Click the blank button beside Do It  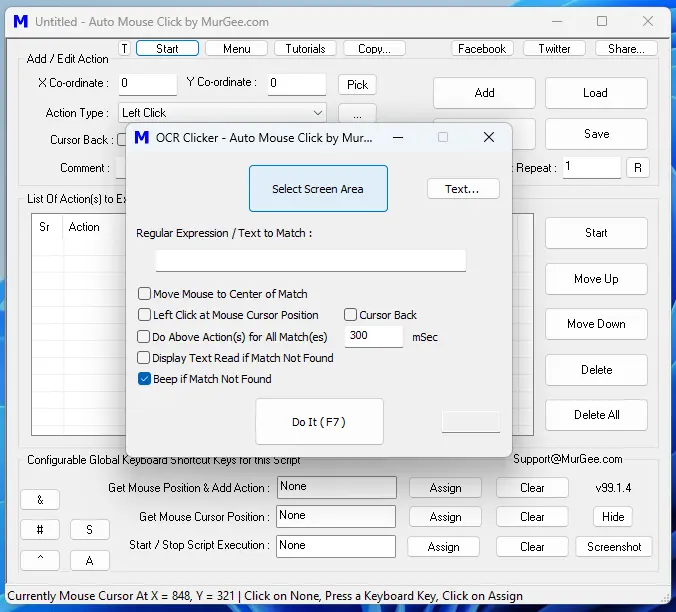[x=471, y=422]
